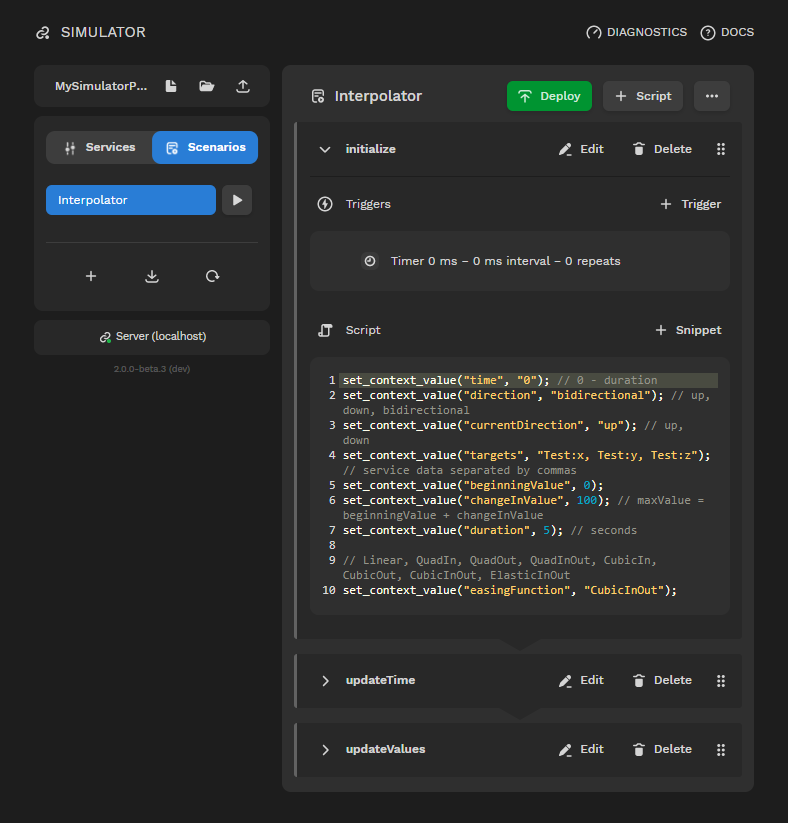Add a new scenario with plus icon
The height and width of the screenshot is (823, 788).
(91, 276)
